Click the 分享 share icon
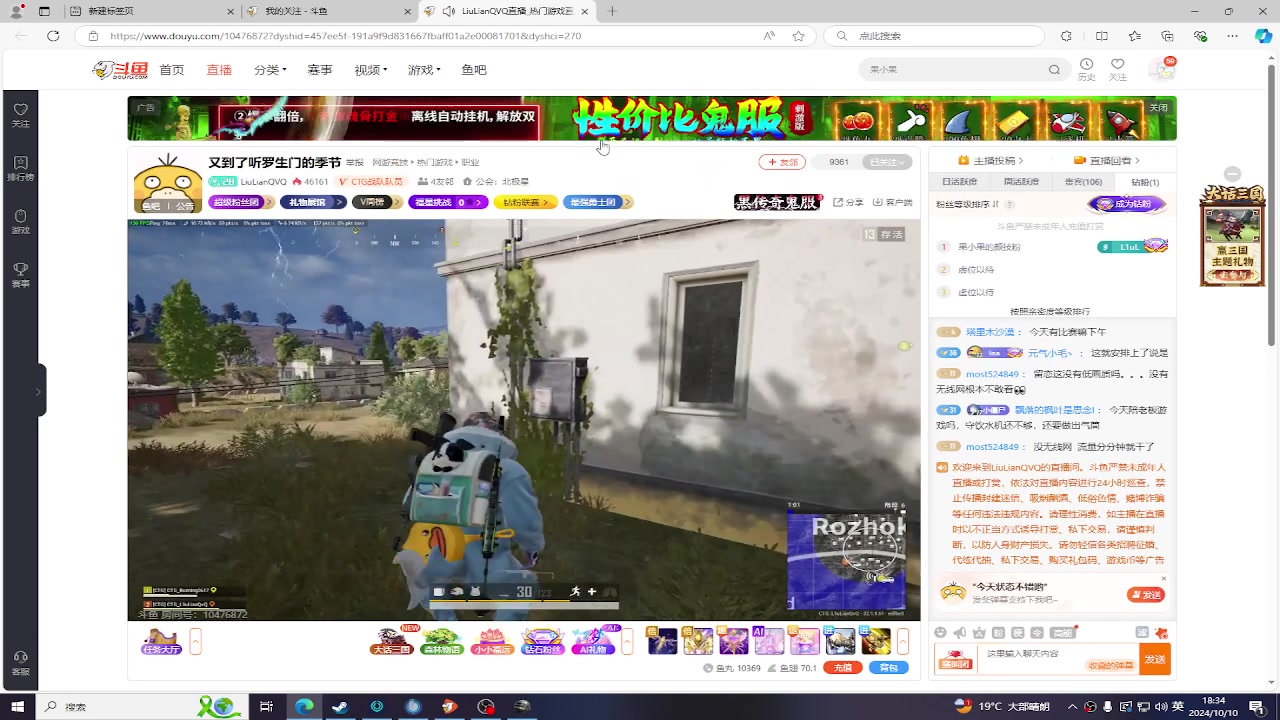1280x720 pixels. coord(848,202)
